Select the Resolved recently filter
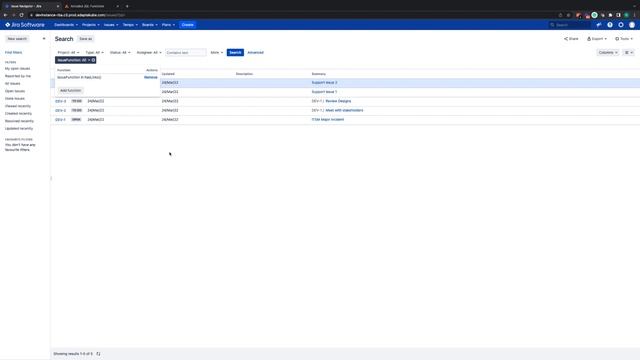 point(19,121)
